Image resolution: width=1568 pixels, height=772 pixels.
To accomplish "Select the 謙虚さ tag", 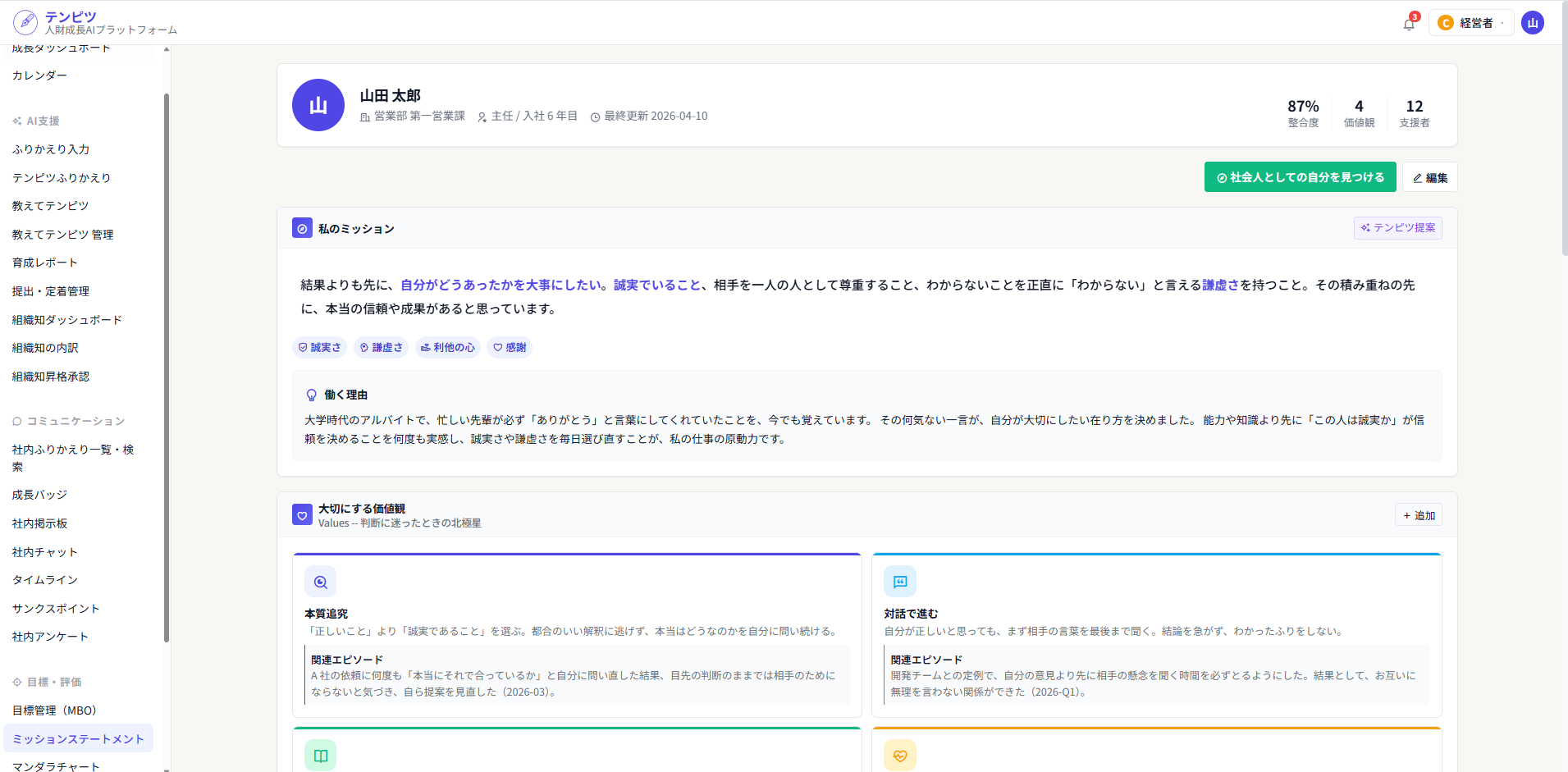I will click(382, 348).
